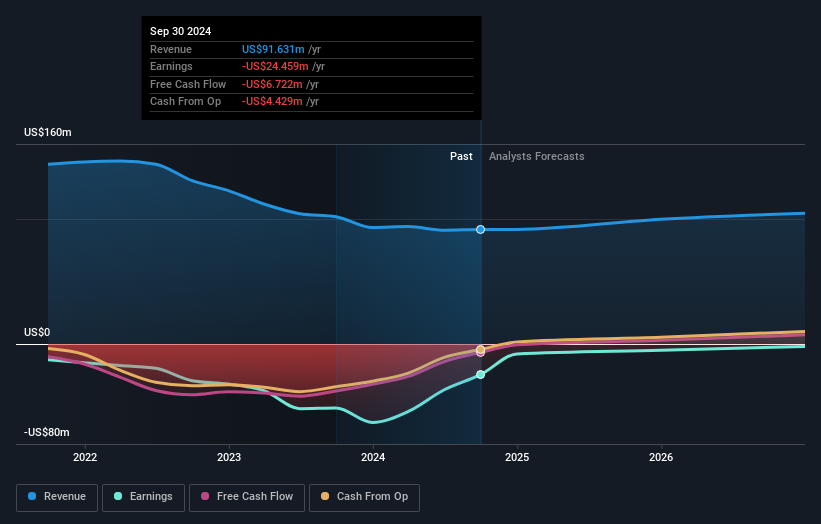Image resolution: width=821 pixels, height=524 pixels.
Task: Click the 2026 x-axis label
Action: 661,457
